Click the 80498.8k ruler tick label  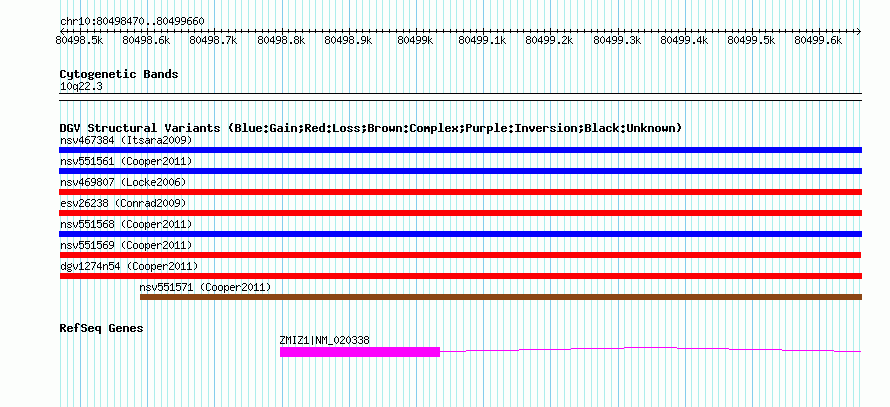[281, 40]
